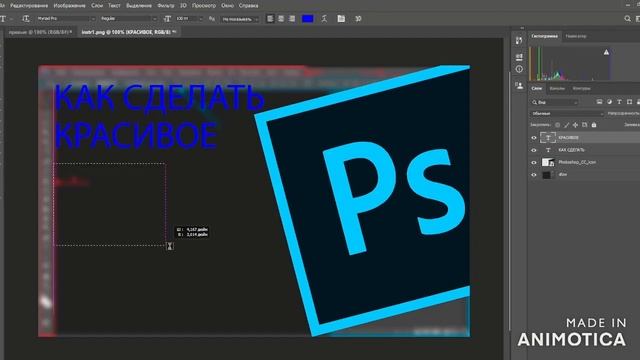
Task: Open the Info panel icon in side strip
Action: [x=519, y=69]
